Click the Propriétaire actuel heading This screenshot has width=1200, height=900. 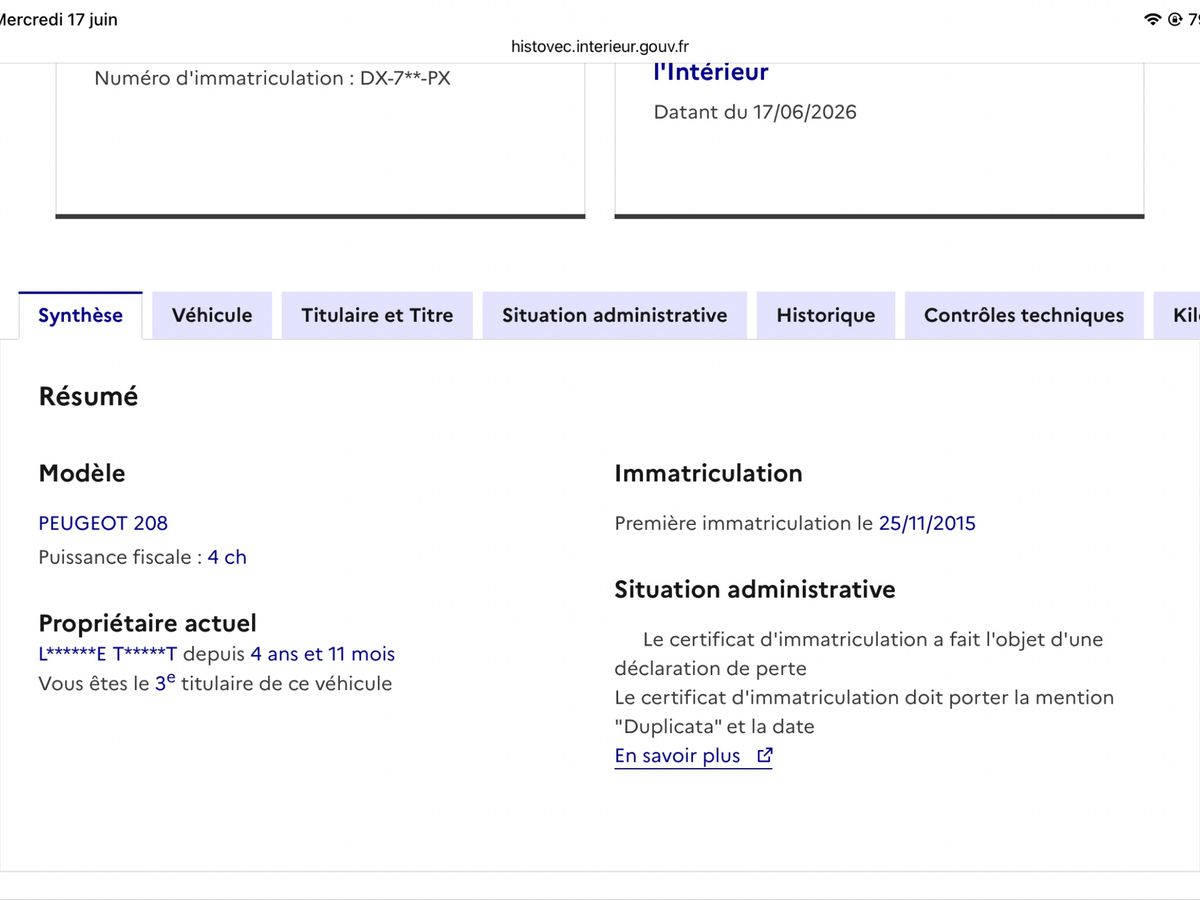pos(147,623)
